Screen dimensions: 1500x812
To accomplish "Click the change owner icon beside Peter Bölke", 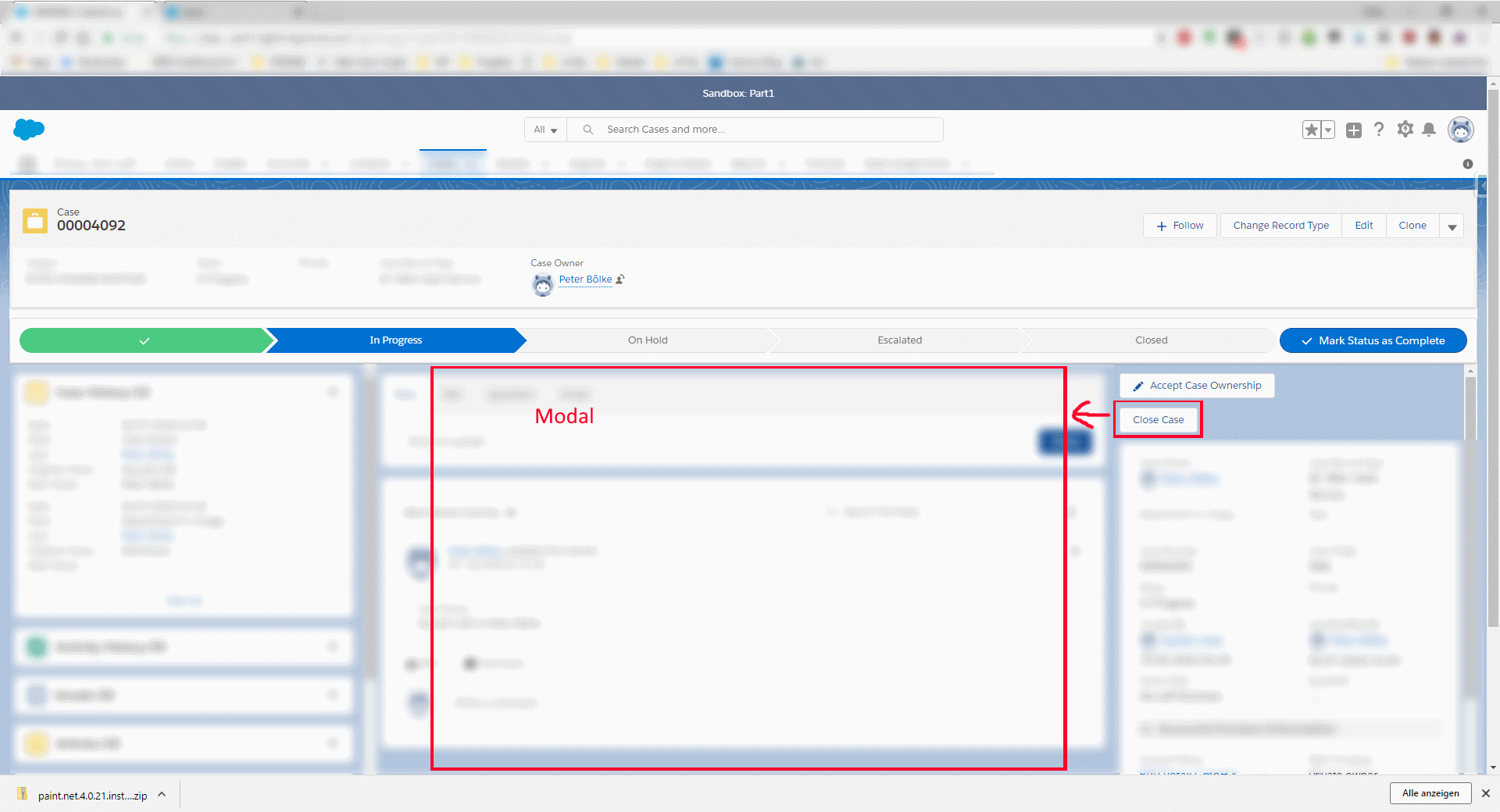I will [x=620, y=280].
